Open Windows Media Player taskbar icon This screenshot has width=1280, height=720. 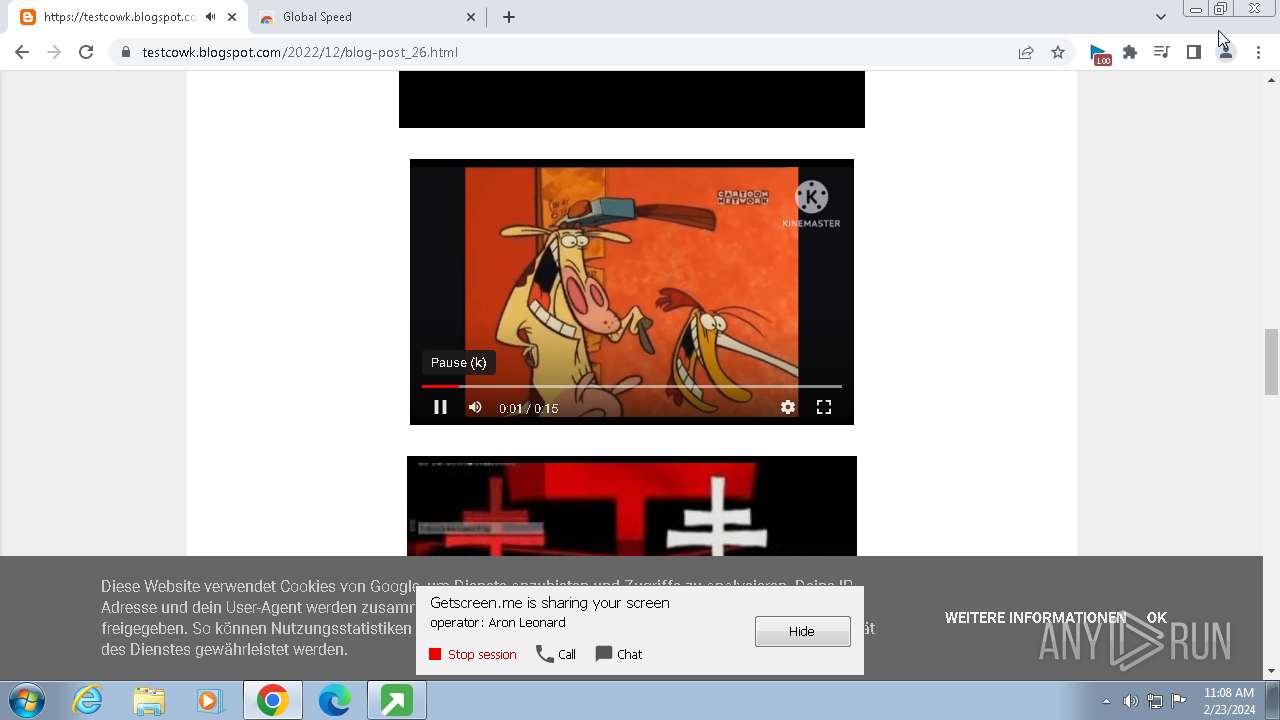pos(210,701)
